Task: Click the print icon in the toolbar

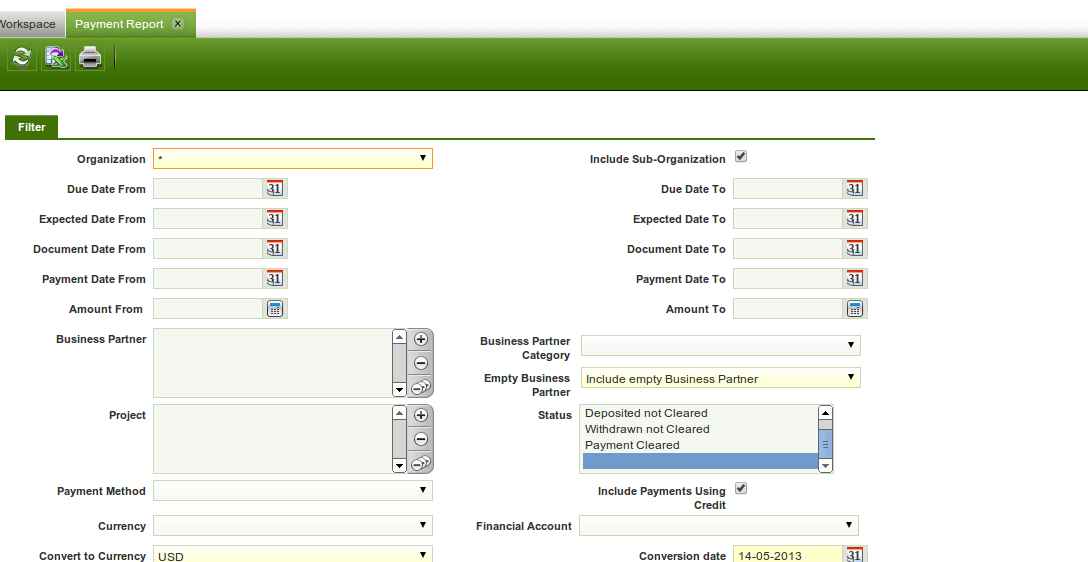Action: pos(90,58)
